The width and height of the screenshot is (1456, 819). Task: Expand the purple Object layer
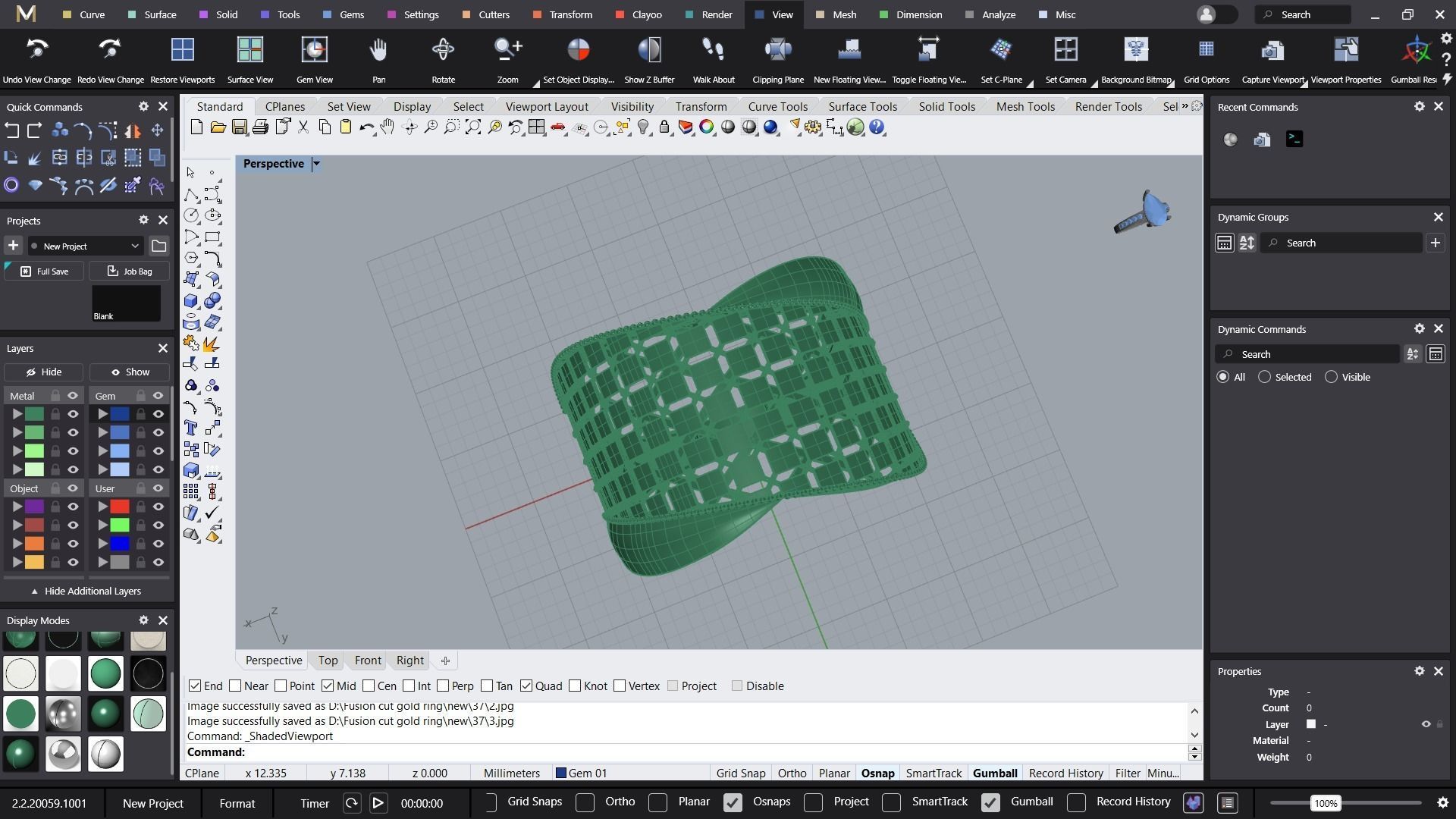coord(16,507)
